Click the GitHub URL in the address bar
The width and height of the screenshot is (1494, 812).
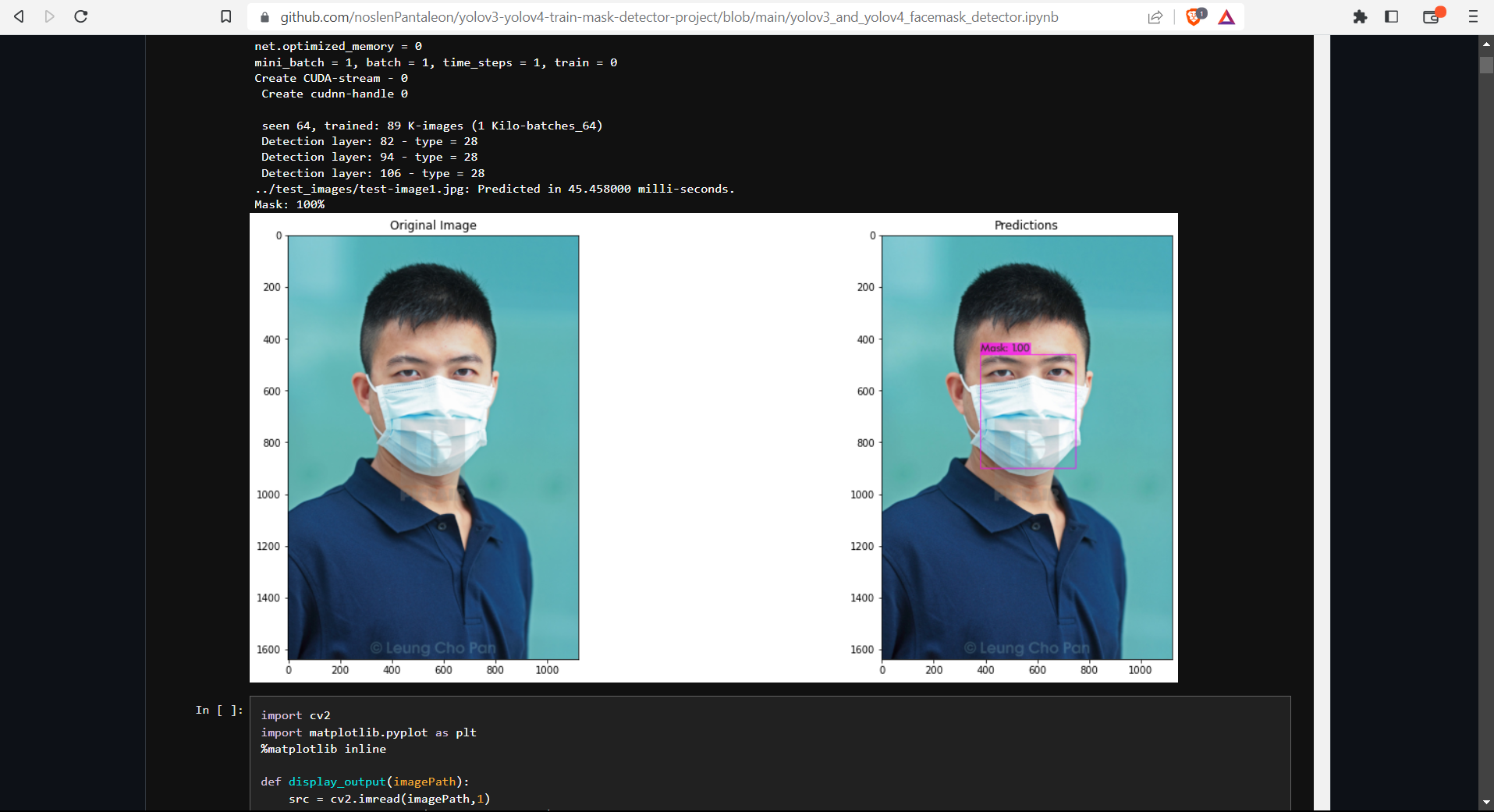[x=669, y=17]
